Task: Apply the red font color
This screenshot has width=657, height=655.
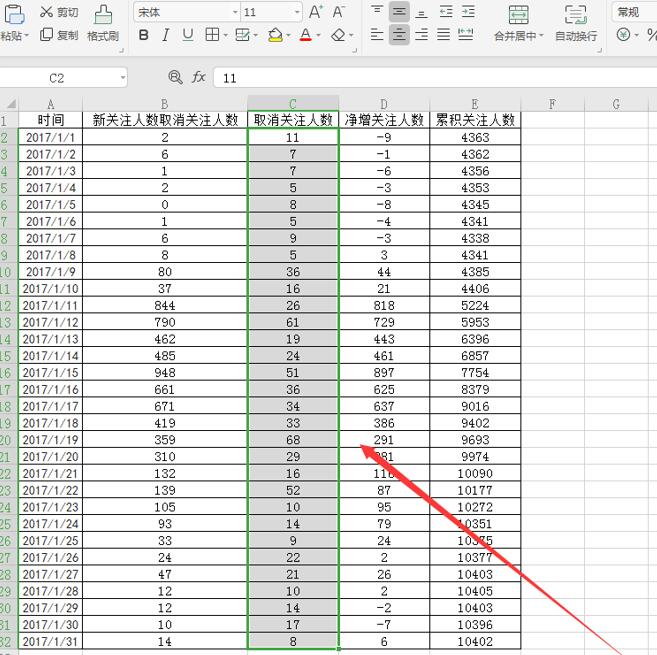Action: coord(306,35)
